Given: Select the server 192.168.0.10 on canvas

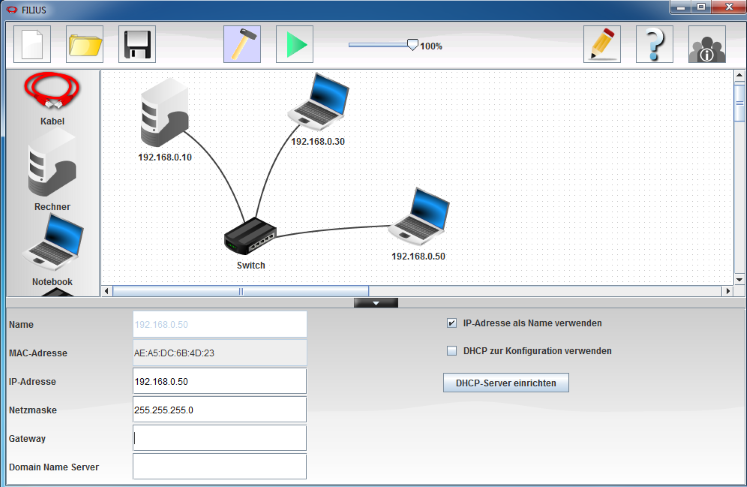Looking at the screenshot, I should tap(164, 112).
